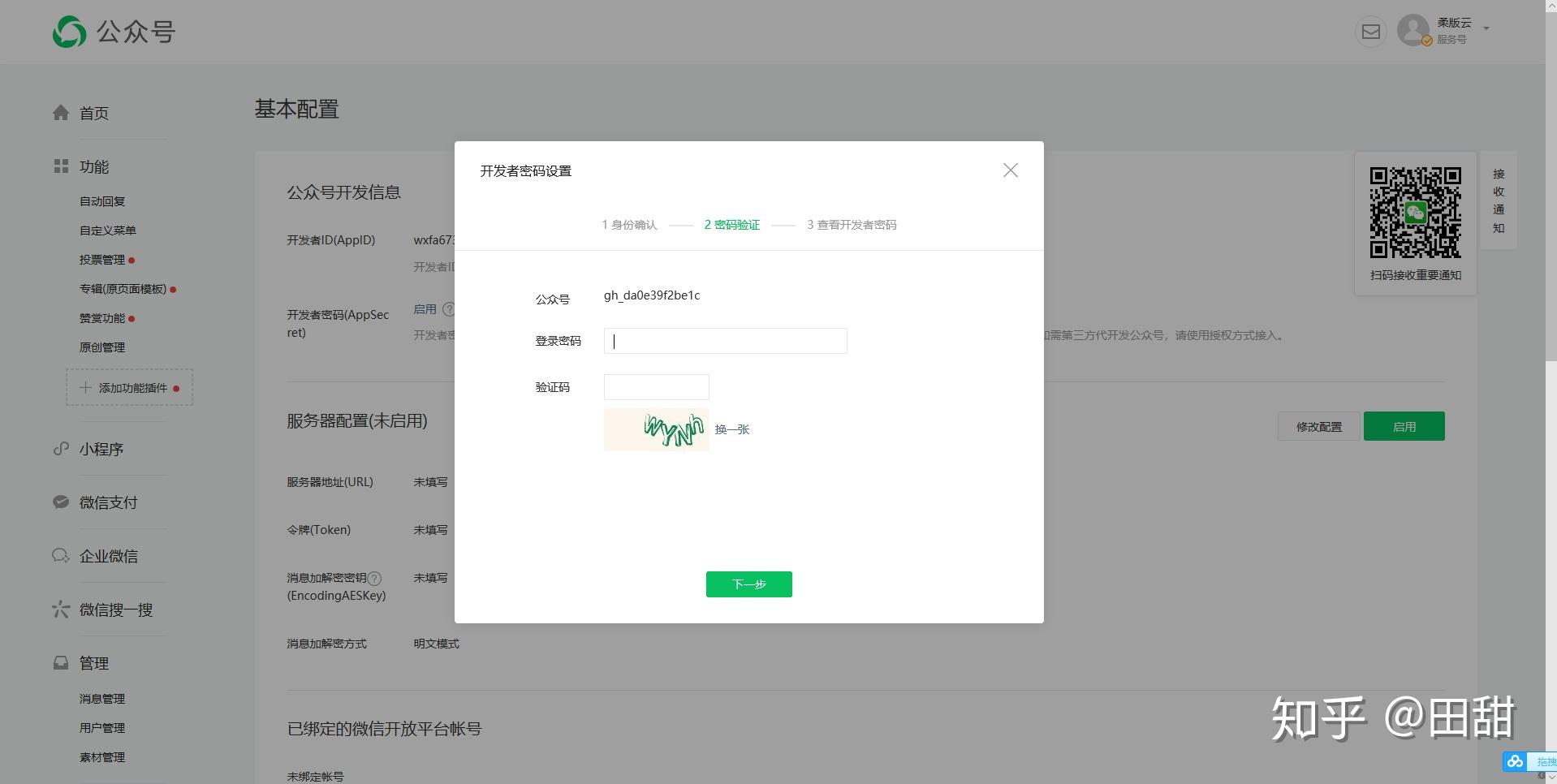Open 用户管理 in the sidebar
1557x784 pixels.
(x=102, y=728)
